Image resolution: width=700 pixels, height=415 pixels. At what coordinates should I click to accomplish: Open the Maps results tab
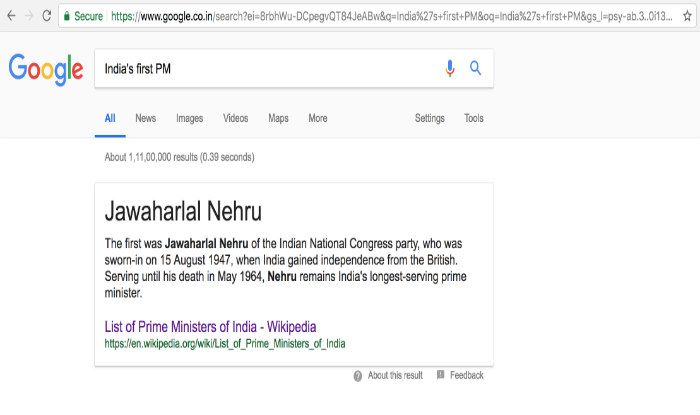(x=278, y=118)
